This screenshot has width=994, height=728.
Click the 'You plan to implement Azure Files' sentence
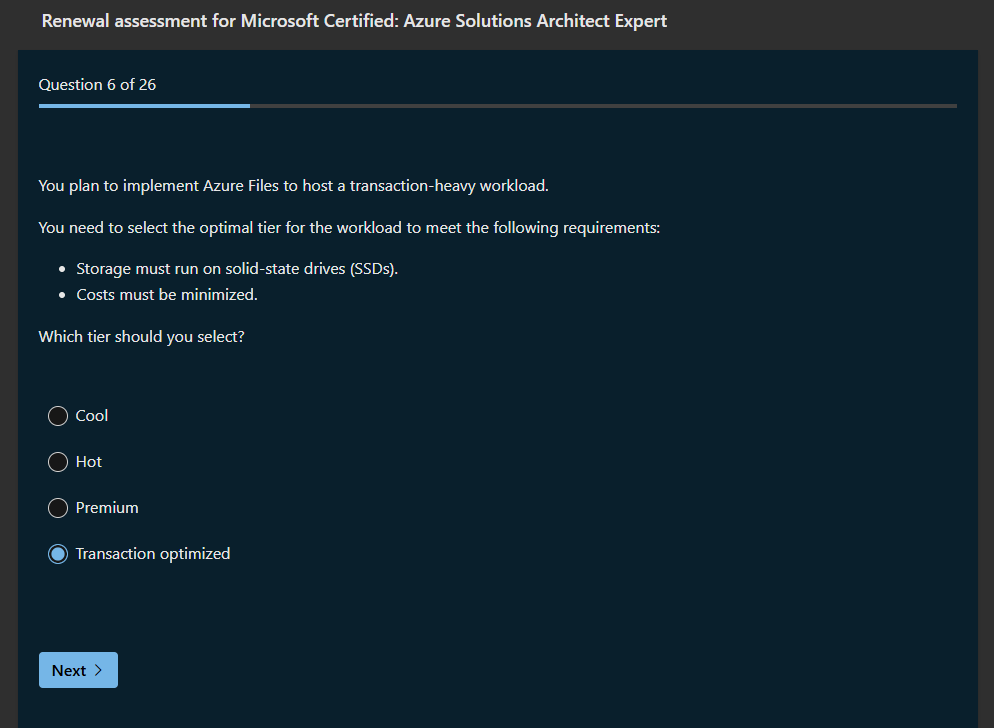click(293, 186)
